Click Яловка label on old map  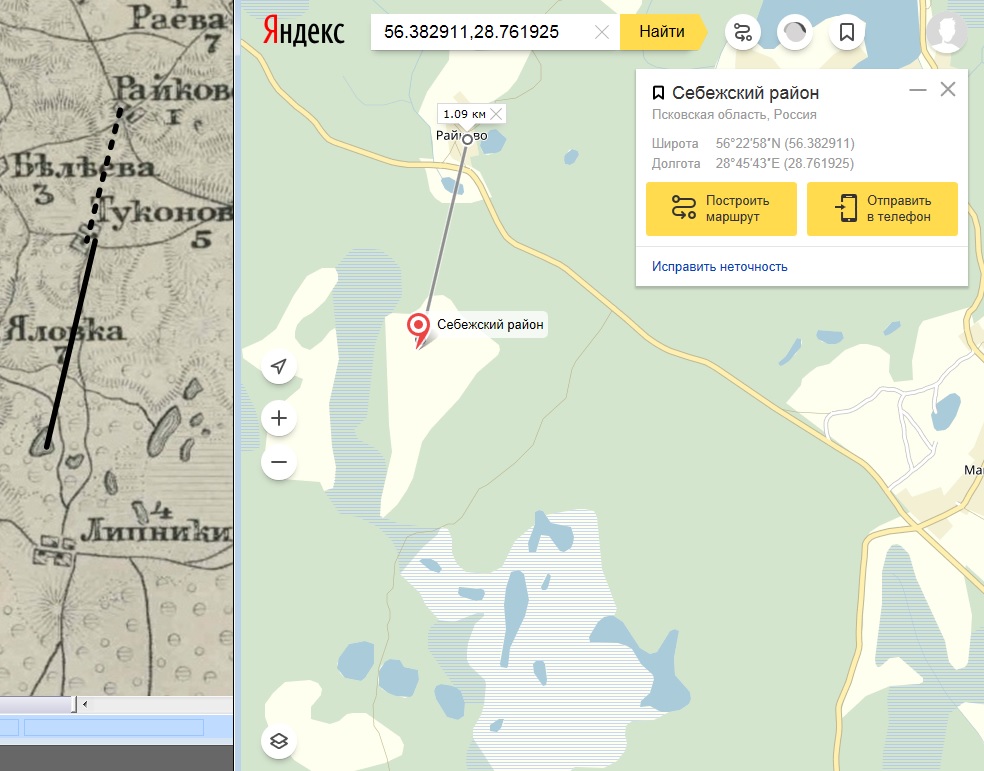click(x=64, y=331)
